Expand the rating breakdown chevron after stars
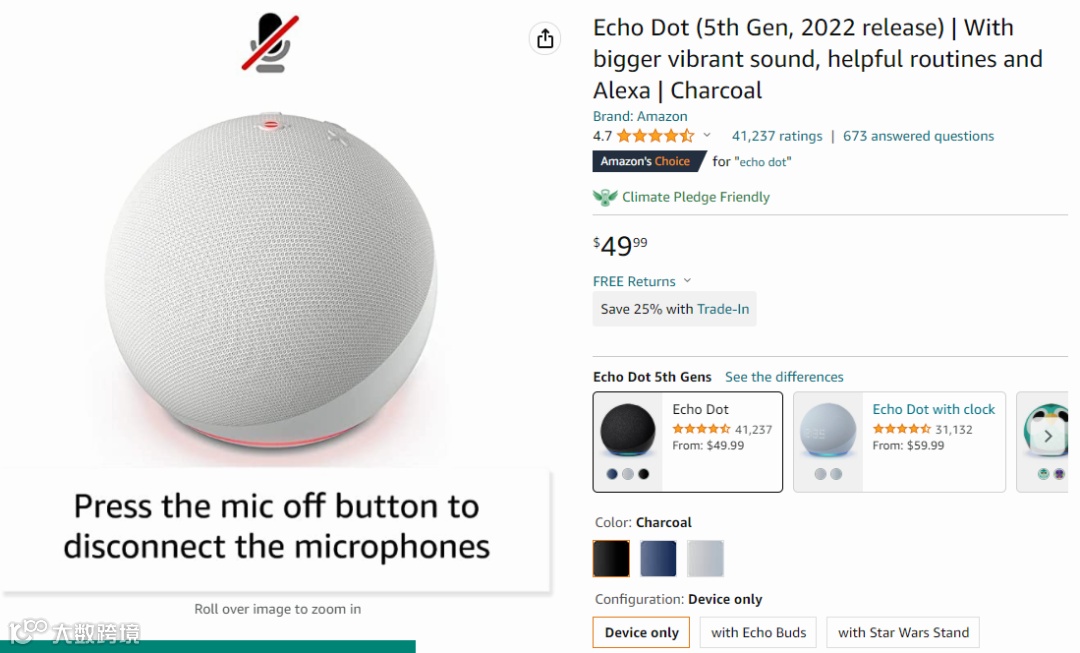The image size is (1080, 653). click(x=707, y=136)
